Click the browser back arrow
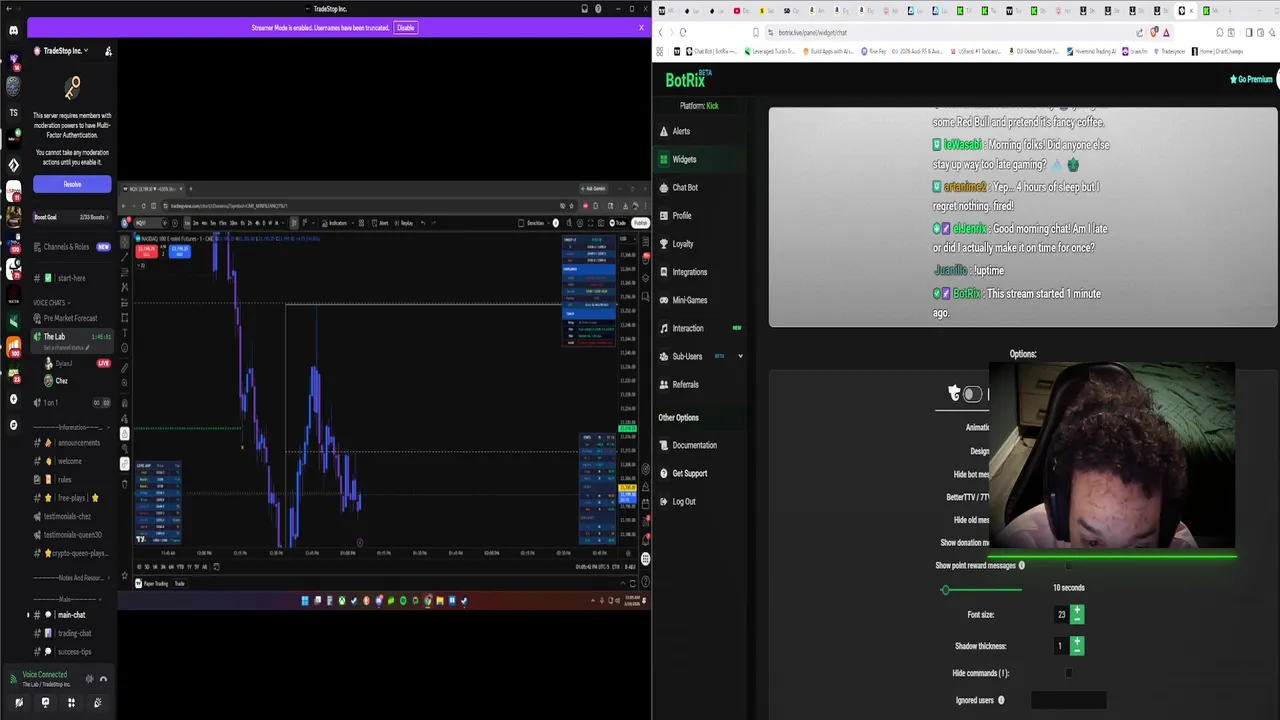This screenshot has width=1280, height=720. pyautogui.click(x=661, y=32)
